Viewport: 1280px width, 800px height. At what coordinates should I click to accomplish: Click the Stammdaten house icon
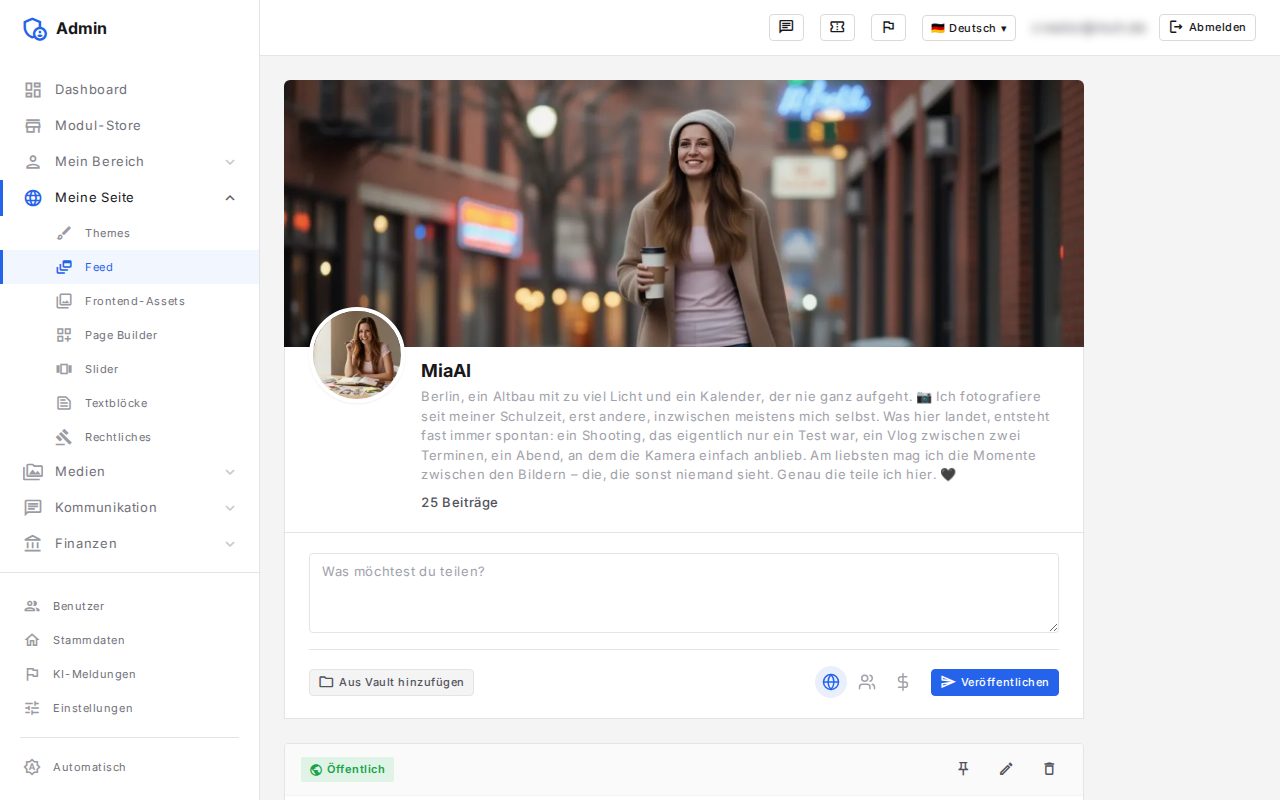click(x=32, y=640)
